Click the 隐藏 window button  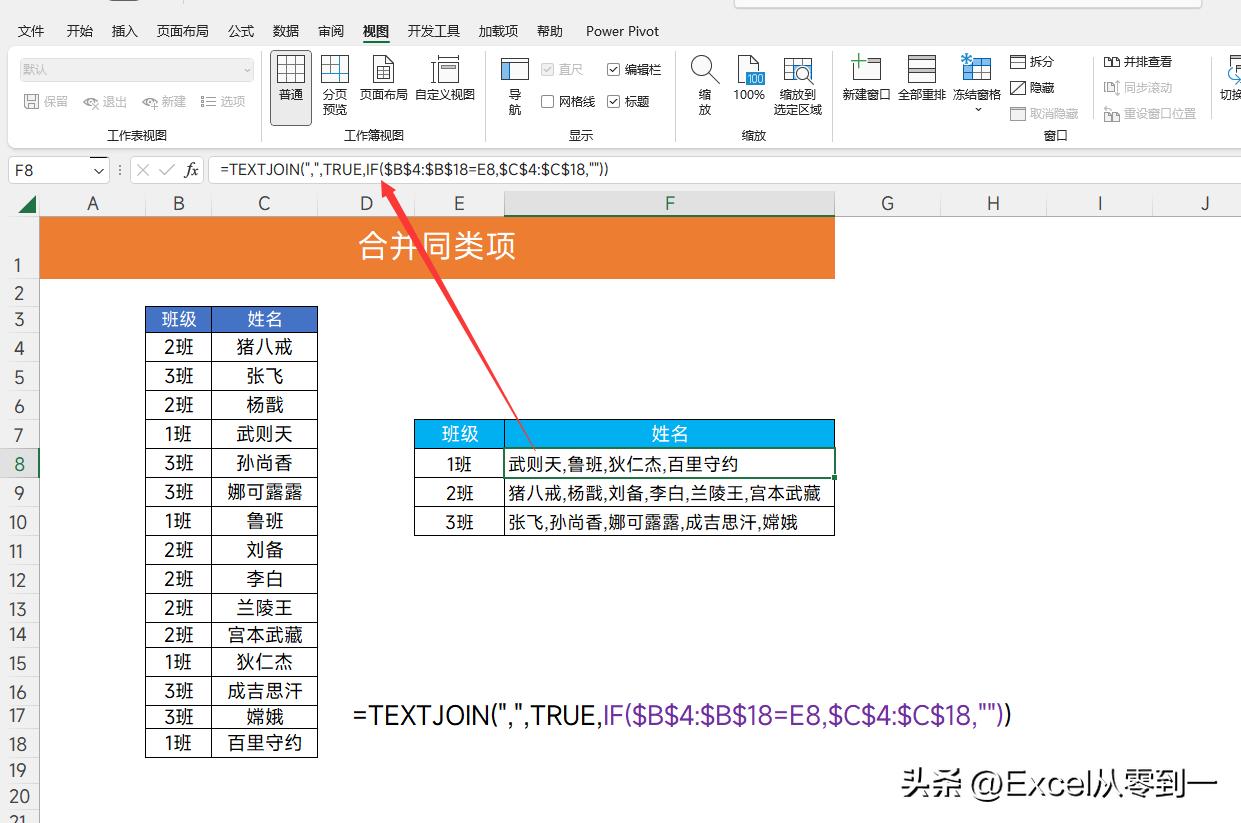1033,87
